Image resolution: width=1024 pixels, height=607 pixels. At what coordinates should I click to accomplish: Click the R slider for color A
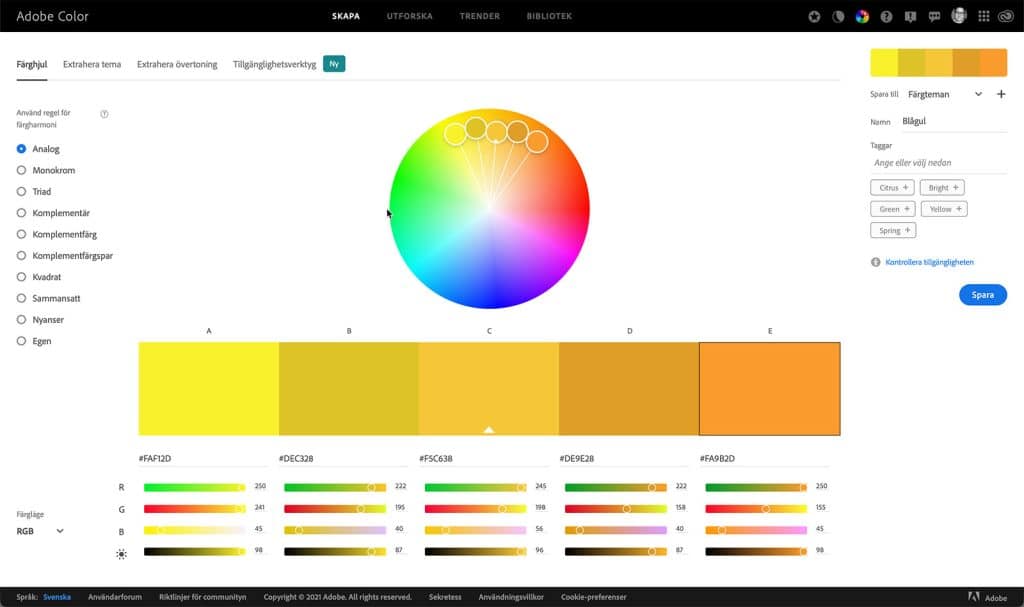[x=195, y=487]
